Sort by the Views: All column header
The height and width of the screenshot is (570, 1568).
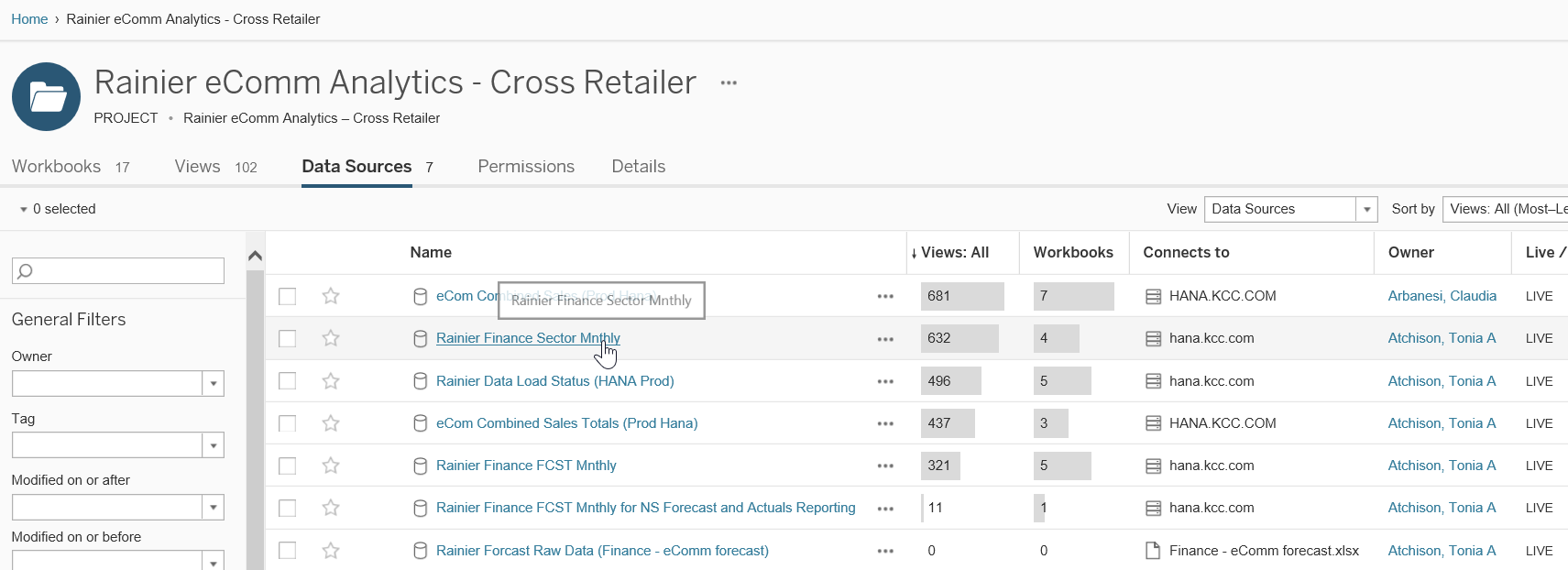(x=954, y=253)
